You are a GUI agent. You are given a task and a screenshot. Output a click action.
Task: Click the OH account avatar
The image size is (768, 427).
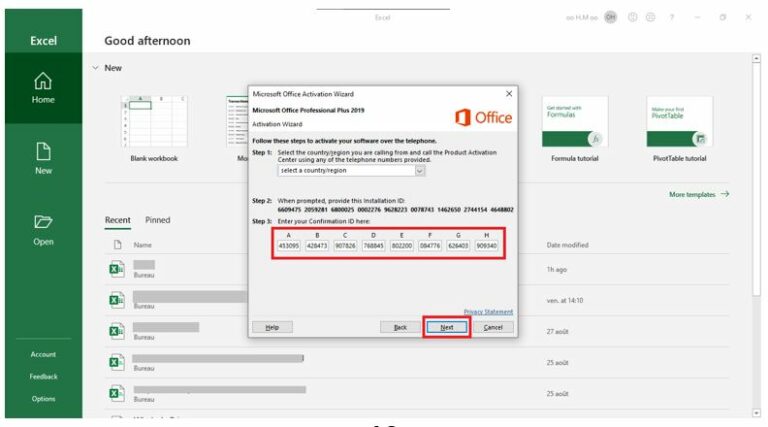[x=610, y=17]
